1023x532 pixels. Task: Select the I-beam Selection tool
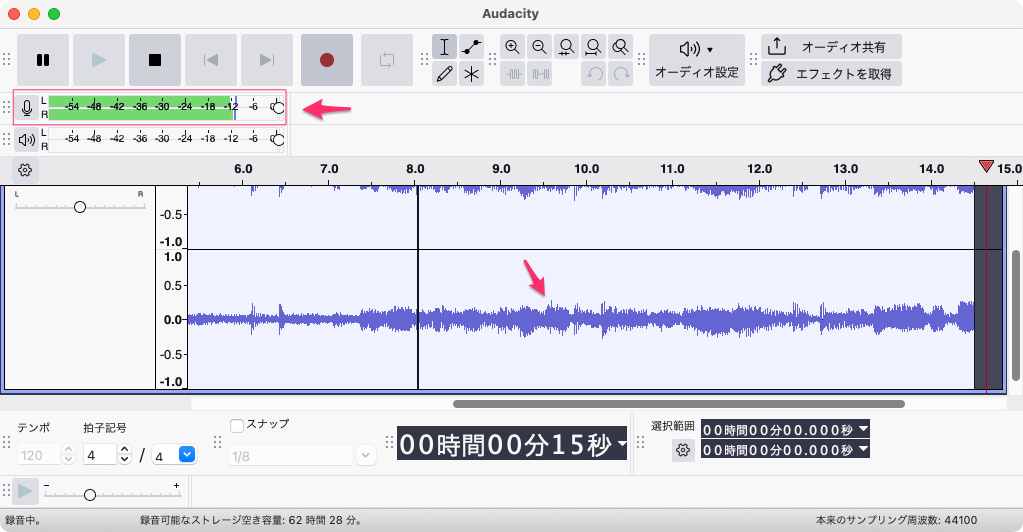click(445, 47)
